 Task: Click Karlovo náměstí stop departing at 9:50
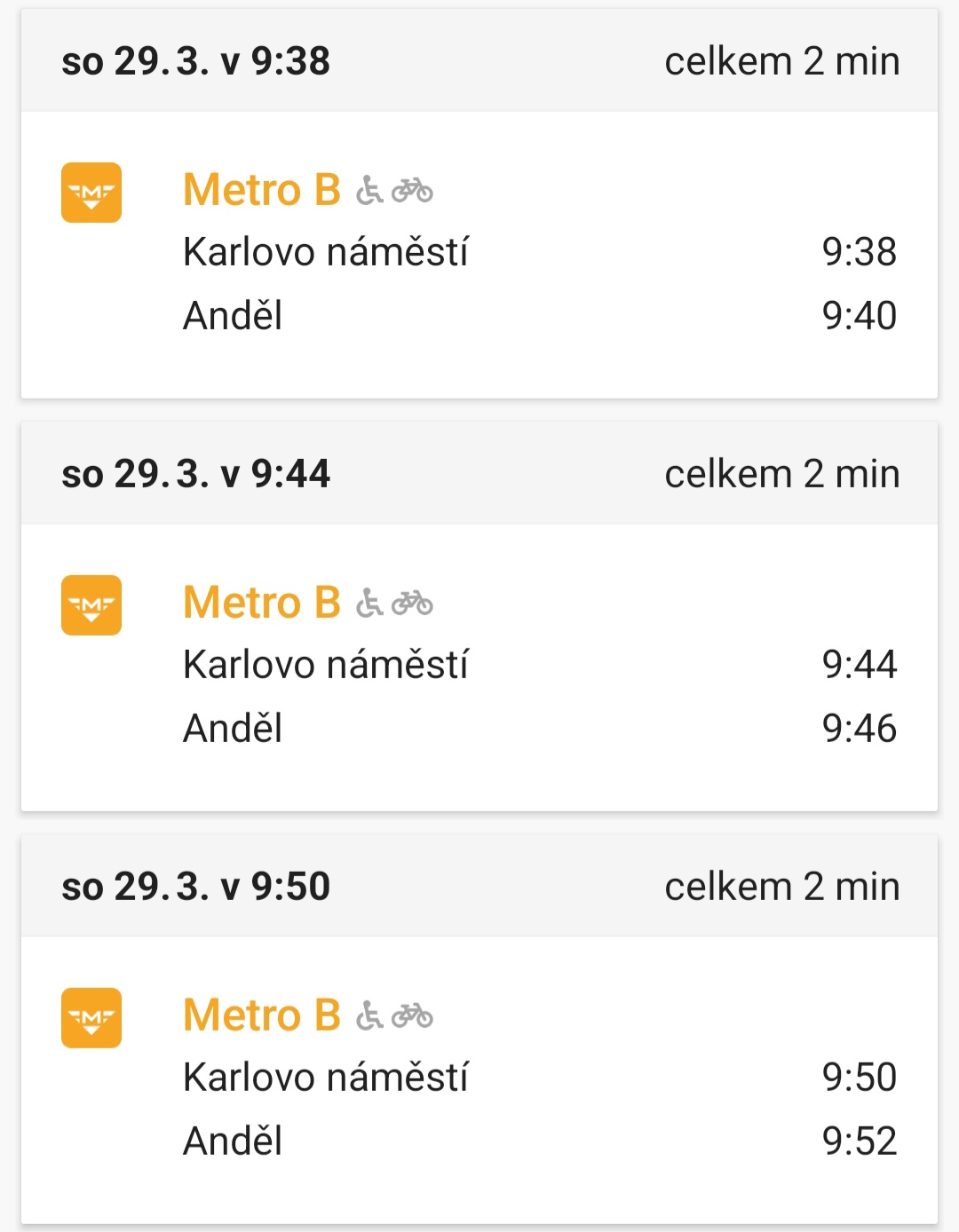point(325,1078)
